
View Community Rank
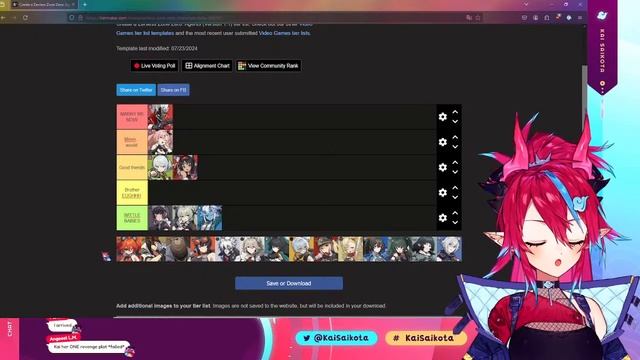pos(269,66)
